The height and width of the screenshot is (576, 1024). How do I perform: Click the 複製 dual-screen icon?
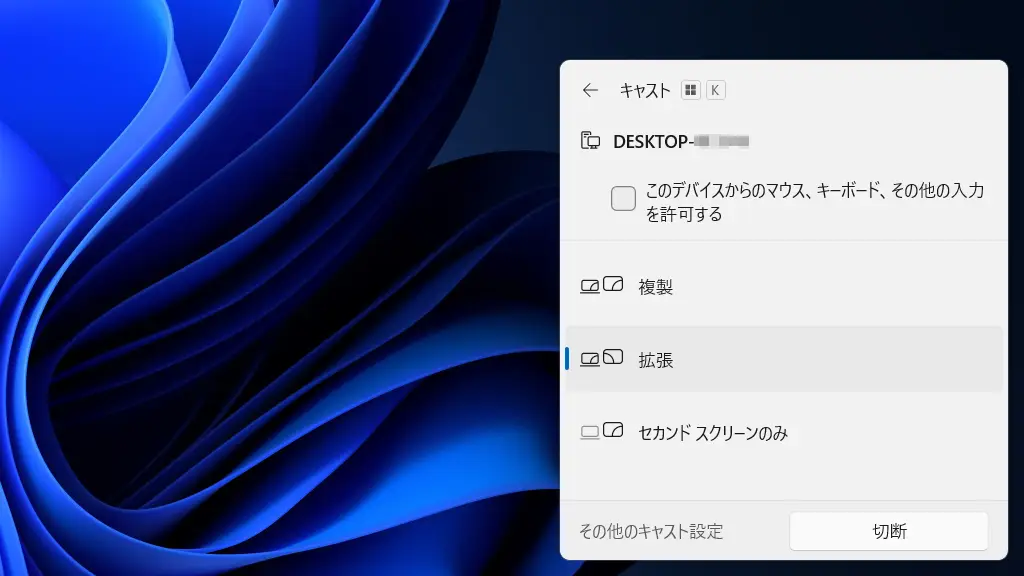click(602, 286)
